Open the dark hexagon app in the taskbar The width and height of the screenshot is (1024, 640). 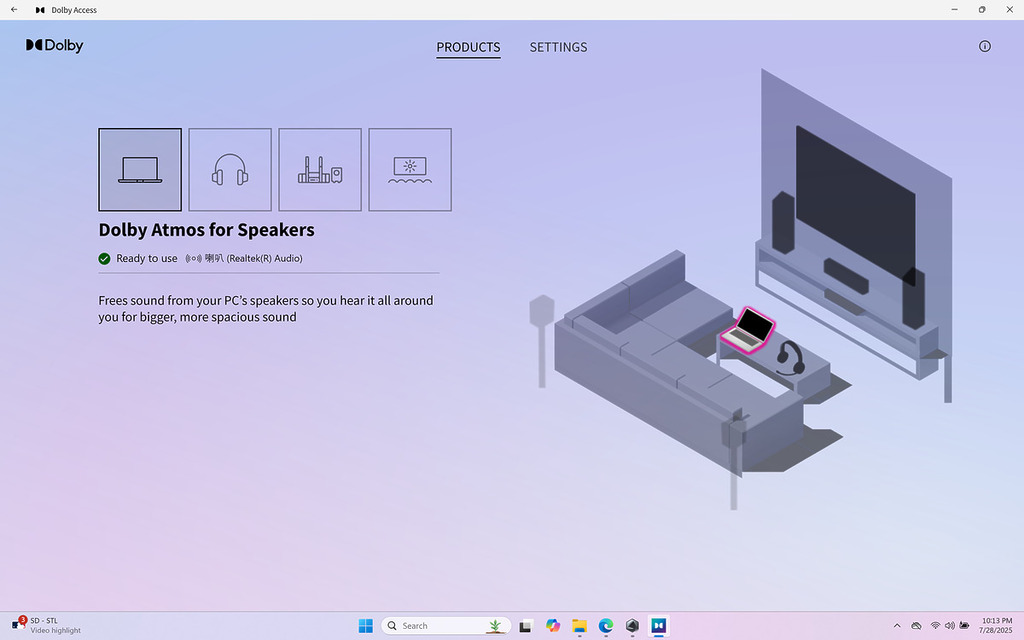pos(632,626)
